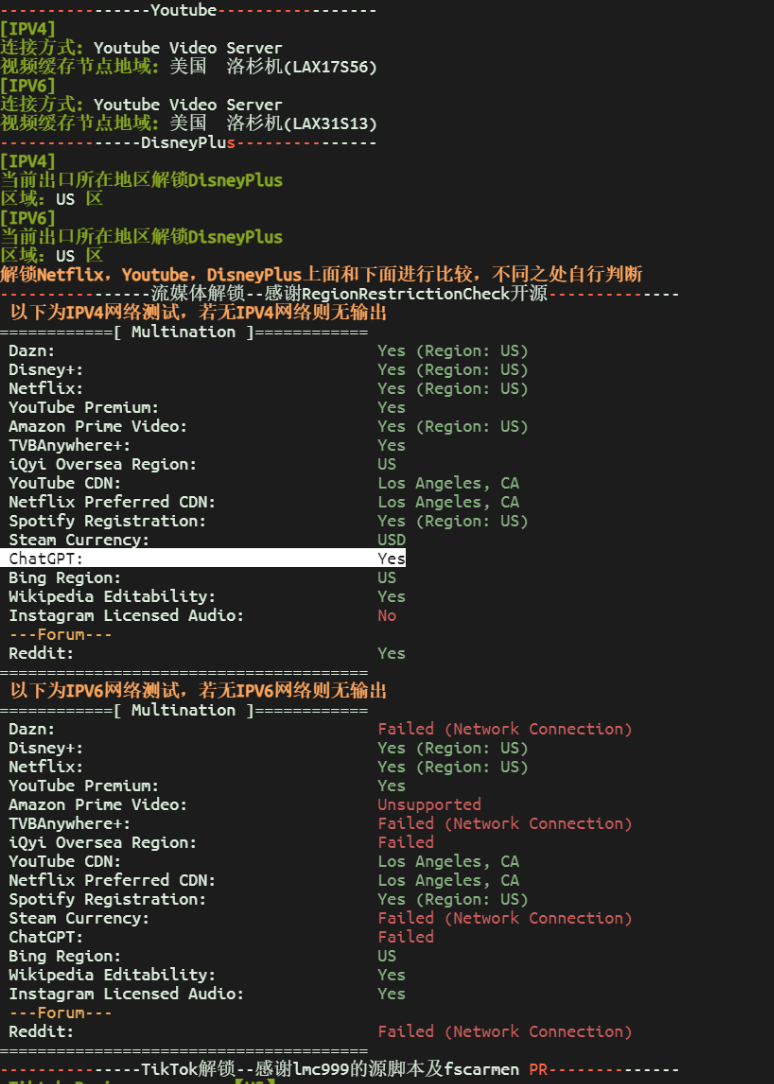Click the Reddit: Yes row
Image resolution: width=774 pixels, height=1084 pixels.
[x=207, y=653]
